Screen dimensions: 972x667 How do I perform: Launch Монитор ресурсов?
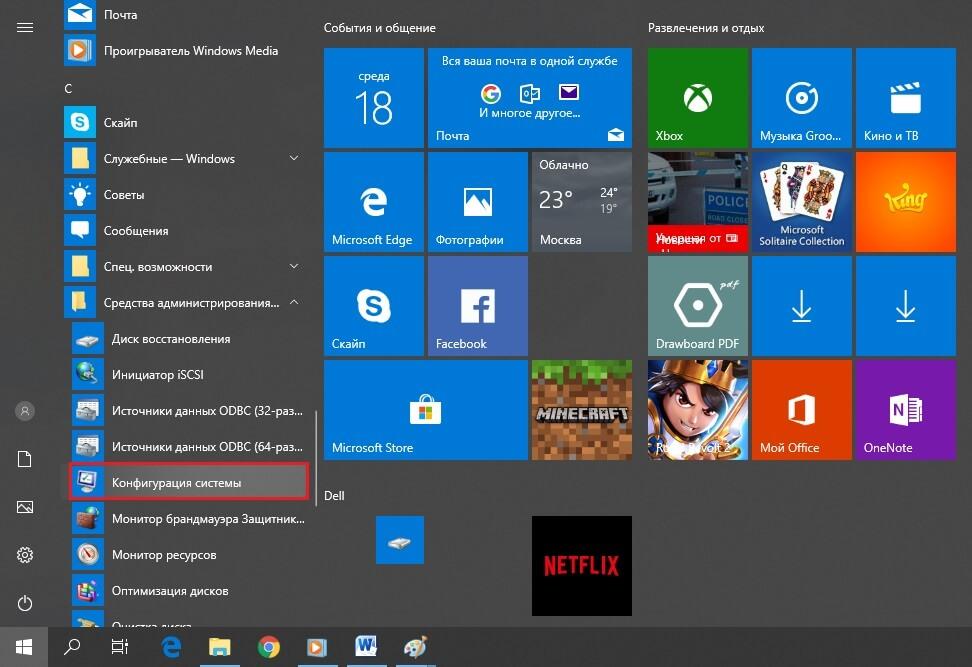(190, 555)
